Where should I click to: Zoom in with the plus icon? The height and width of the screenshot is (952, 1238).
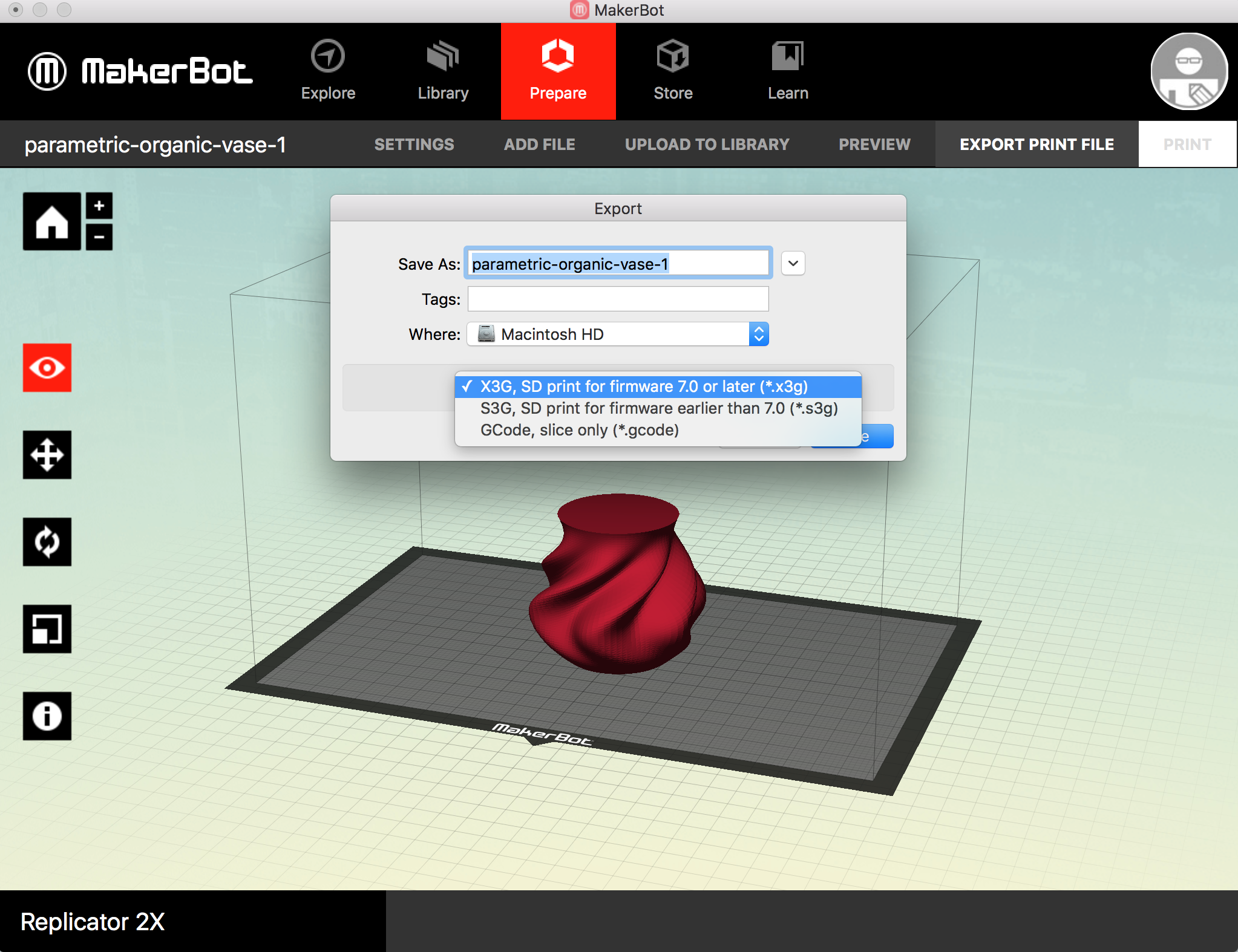click(x=99, y=206)
